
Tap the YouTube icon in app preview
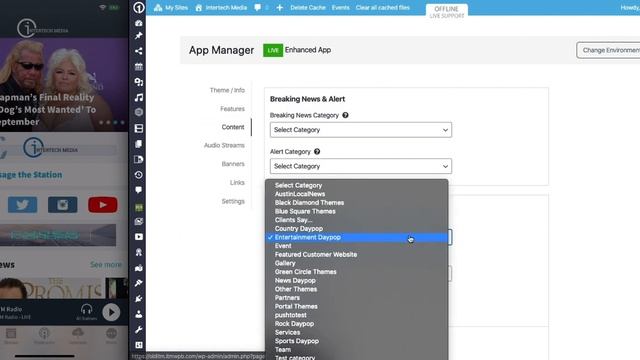(102, 204)
